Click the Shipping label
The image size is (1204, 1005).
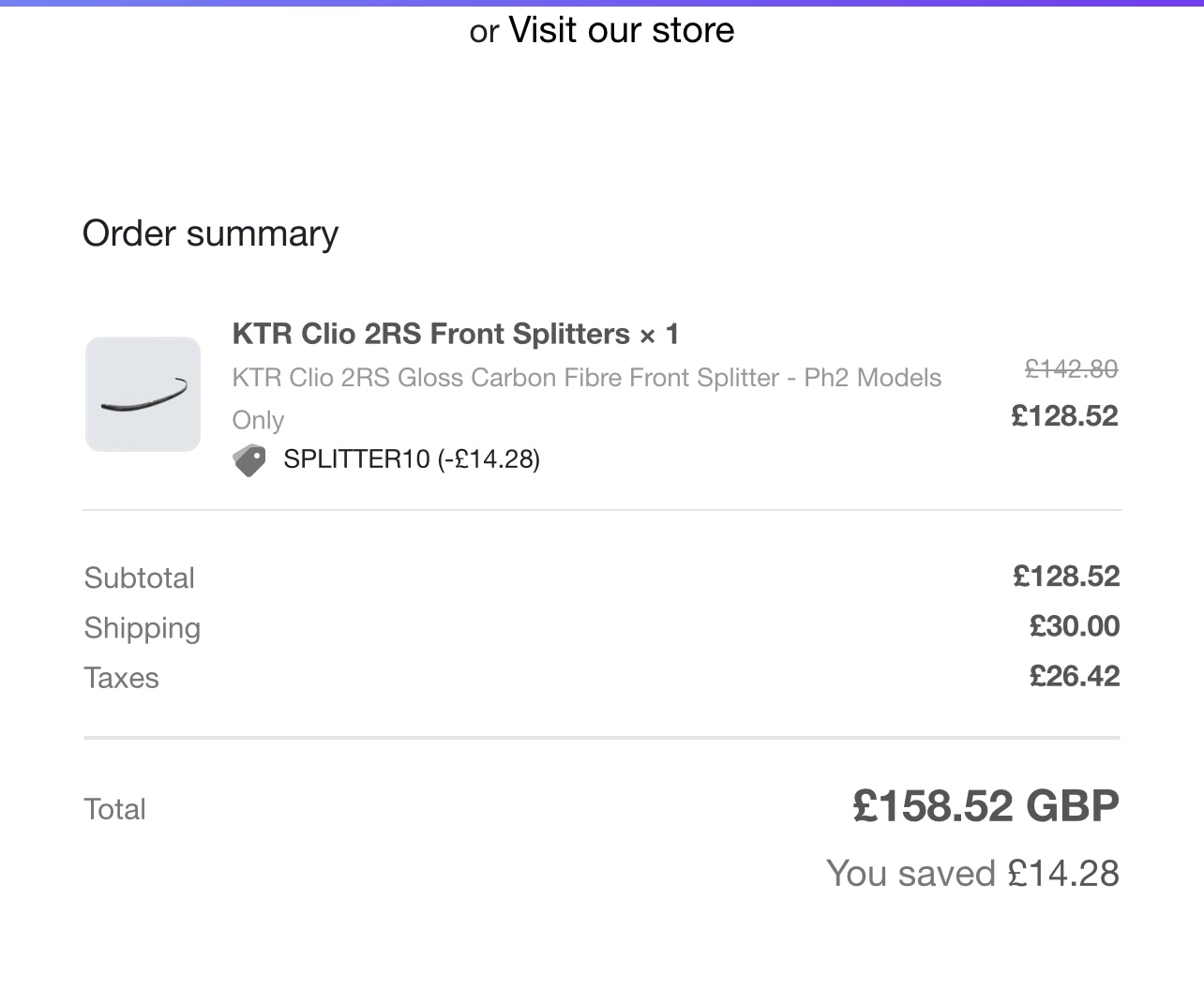click(143, 628)
